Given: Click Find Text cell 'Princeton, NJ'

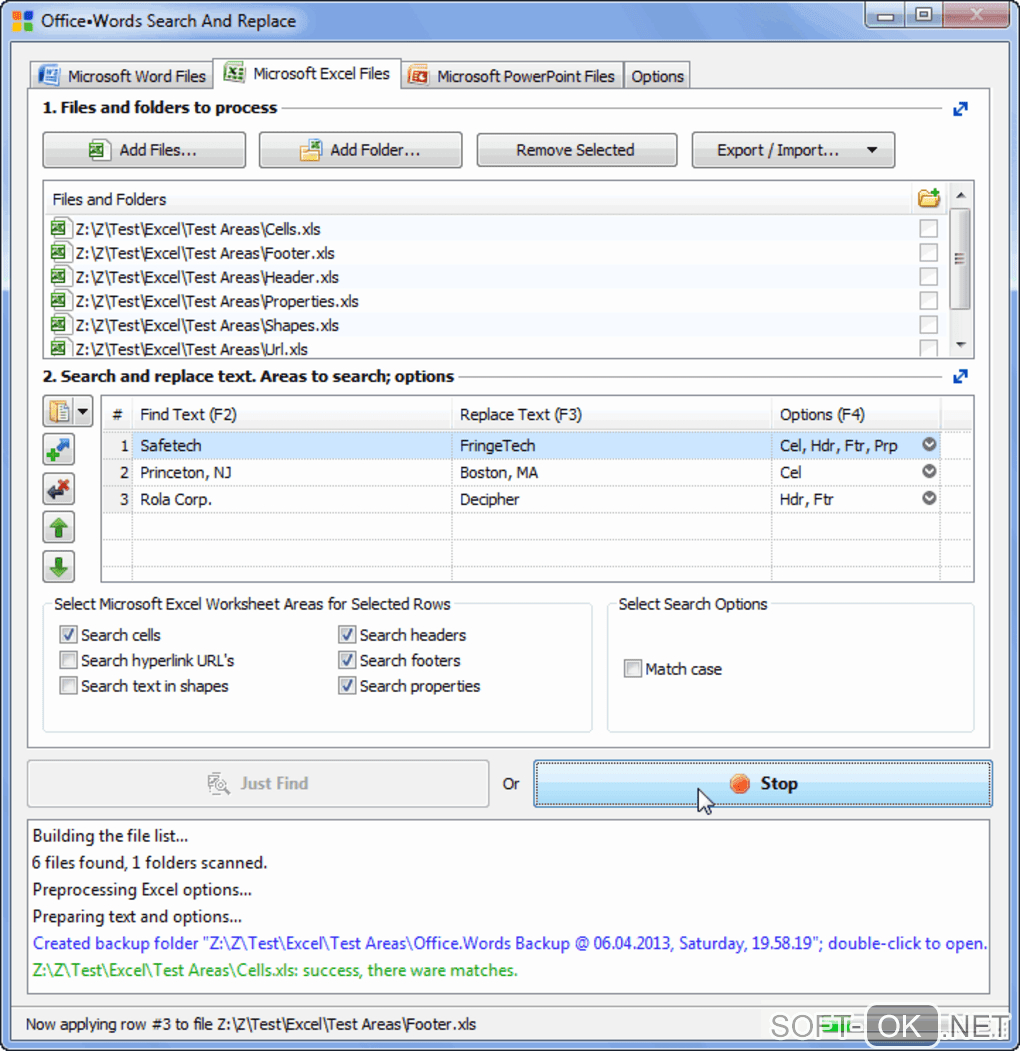Looking at the screenshot, I should pos(292,473).
